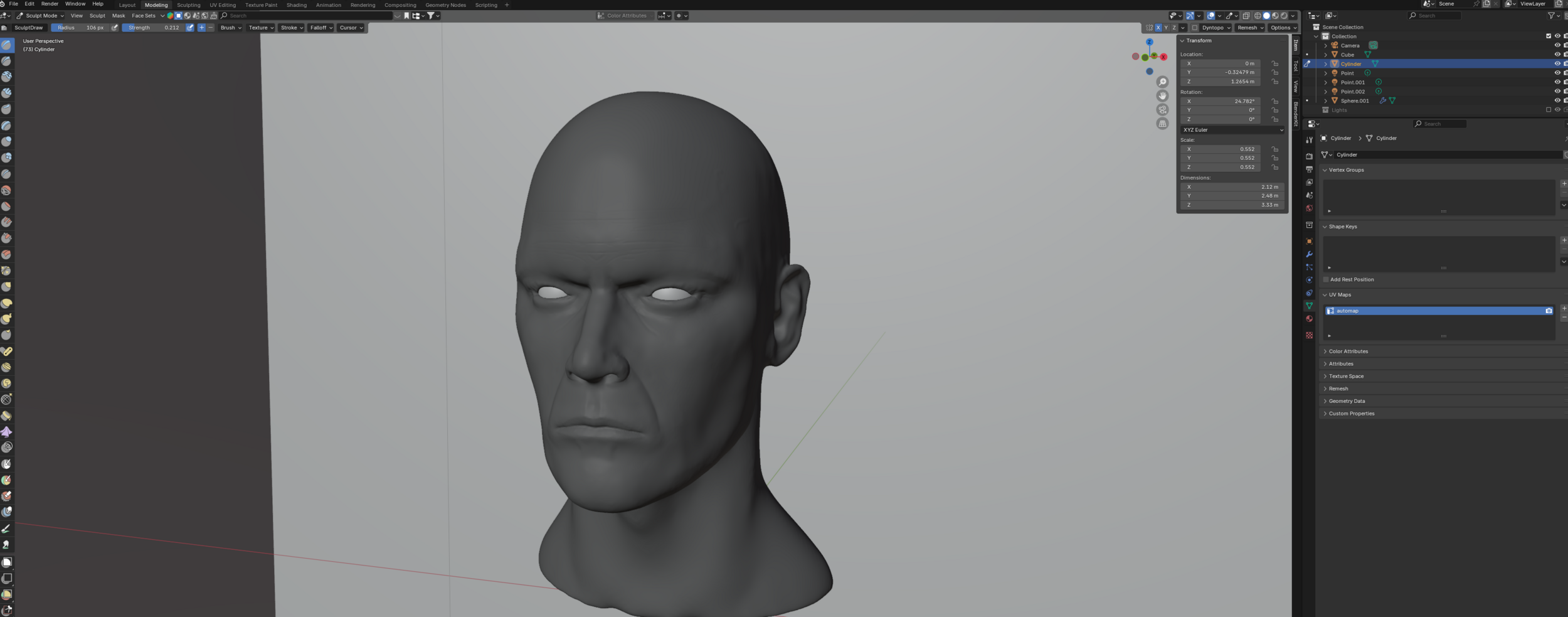Switch to the Sculpting workspace tab
Viewport: 1568px width, 617px height.
188,5
